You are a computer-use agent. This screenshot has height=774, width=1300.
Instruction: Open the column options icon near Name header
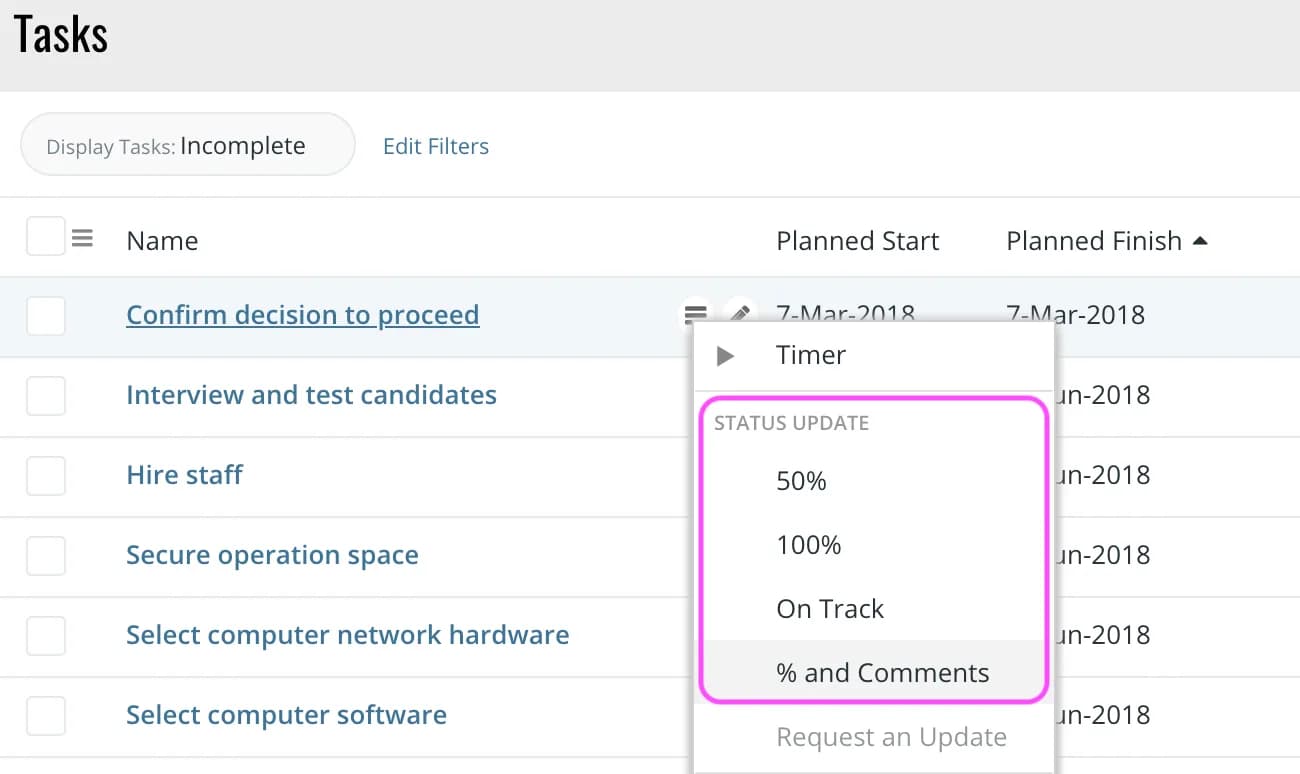82,238
